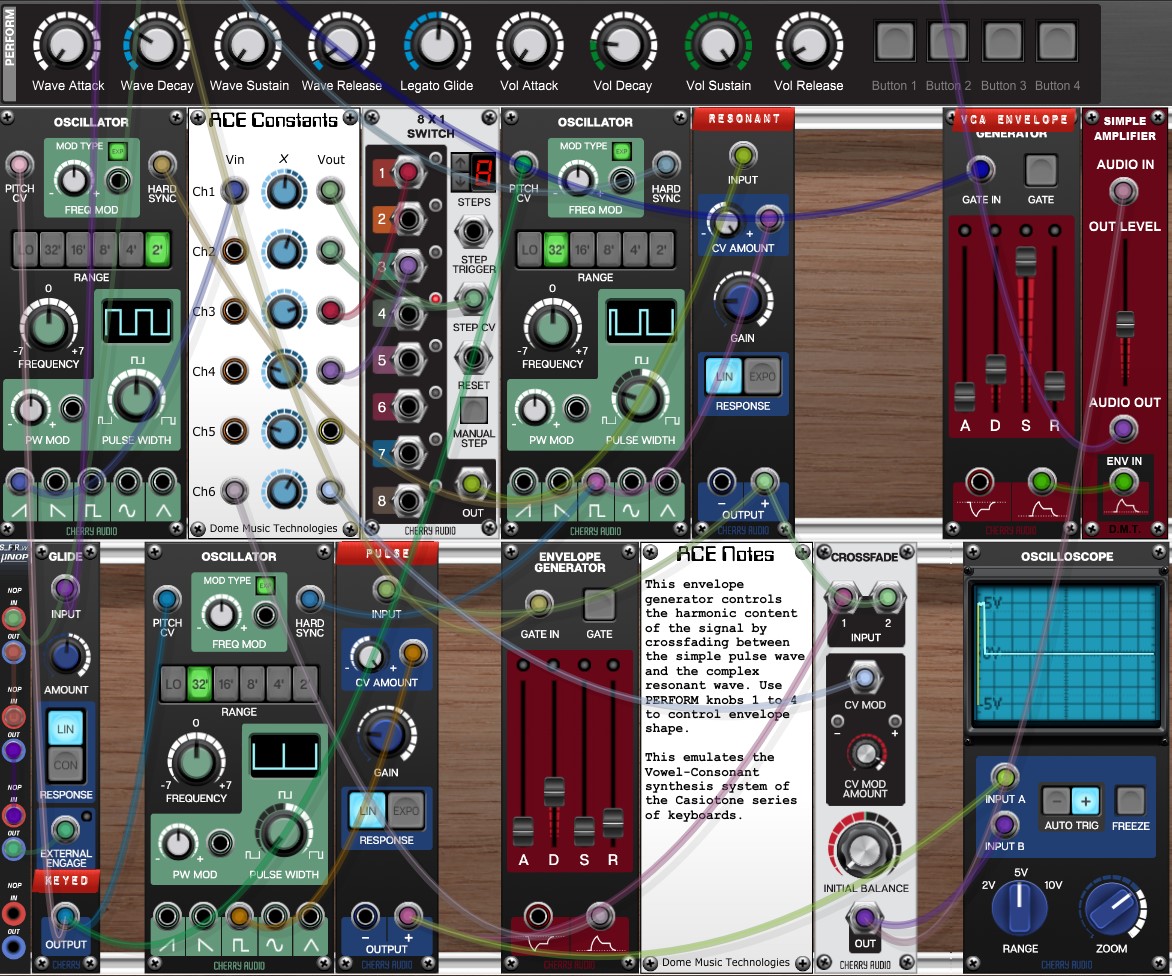The image size is (1172, 976).
Task: Click the Manual Step button
Action: (x=474, y=410)
